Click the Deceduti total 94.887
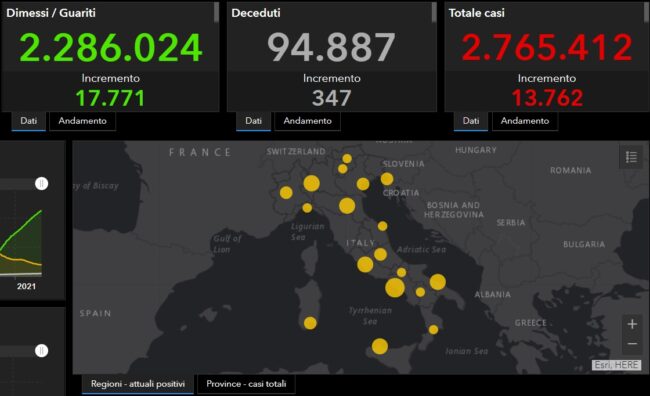Viewport: 650px width, 396px height. pyautogui.click(x=331, y=48)
